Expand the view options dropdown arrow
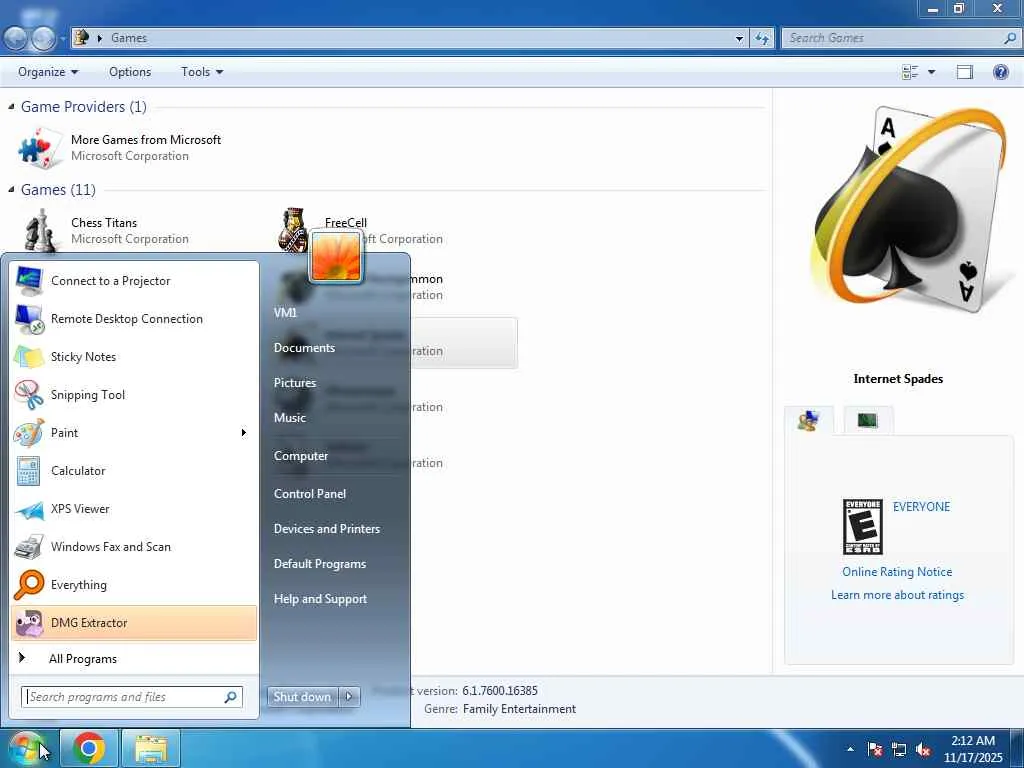Screen dimensions: 1024x768 [931, 72]
